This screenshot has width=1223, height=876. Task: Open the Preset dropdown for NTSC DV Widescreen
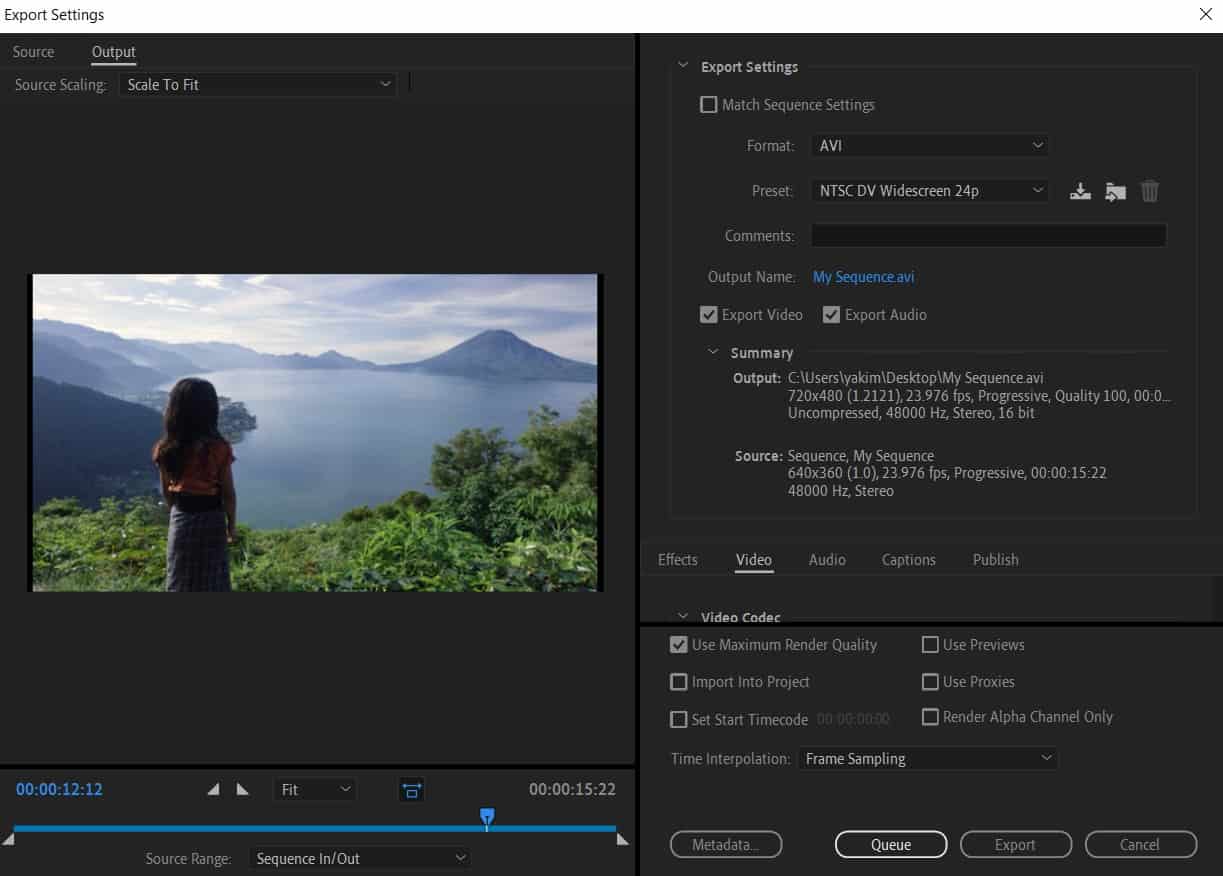(x=929, y=190)
